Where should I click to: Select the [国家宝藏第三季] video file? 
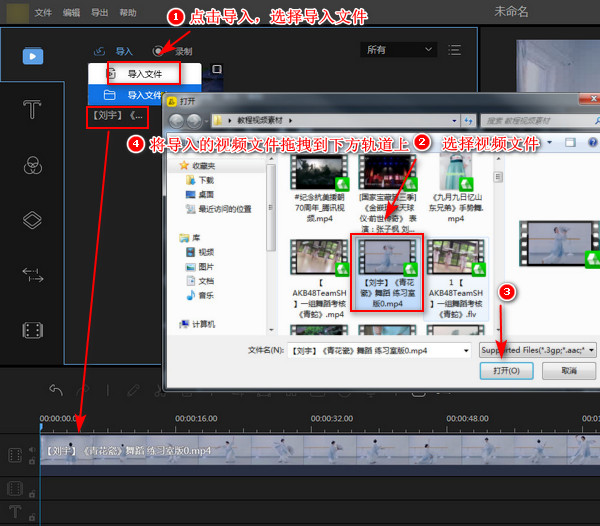tap(388, 194)
